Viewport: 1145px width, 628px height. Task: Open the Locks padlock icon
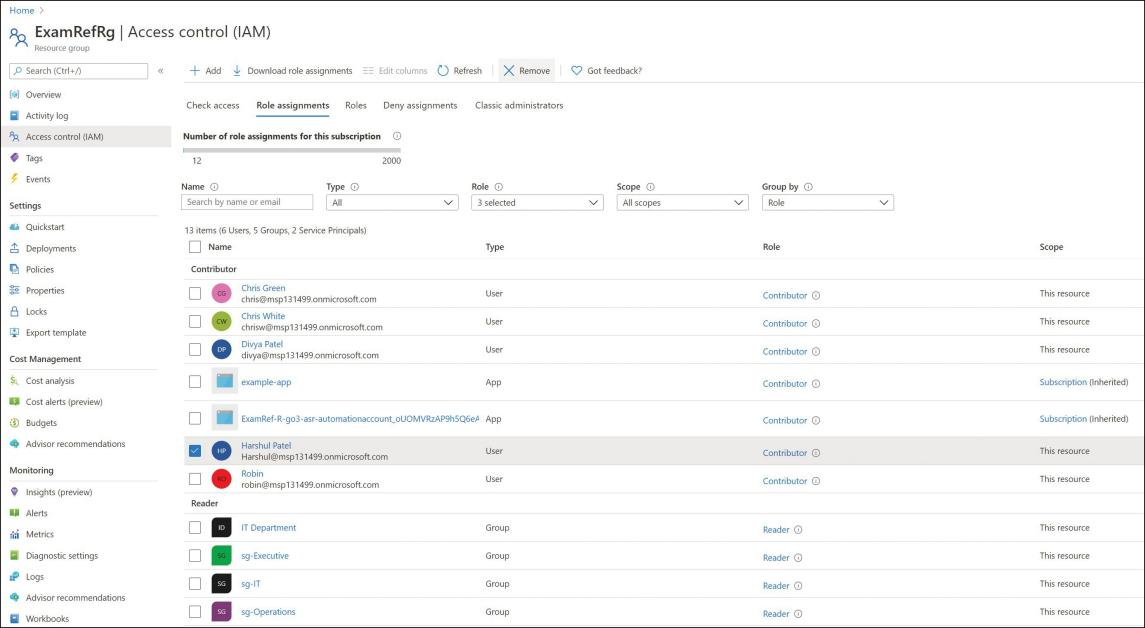point(15,312)
